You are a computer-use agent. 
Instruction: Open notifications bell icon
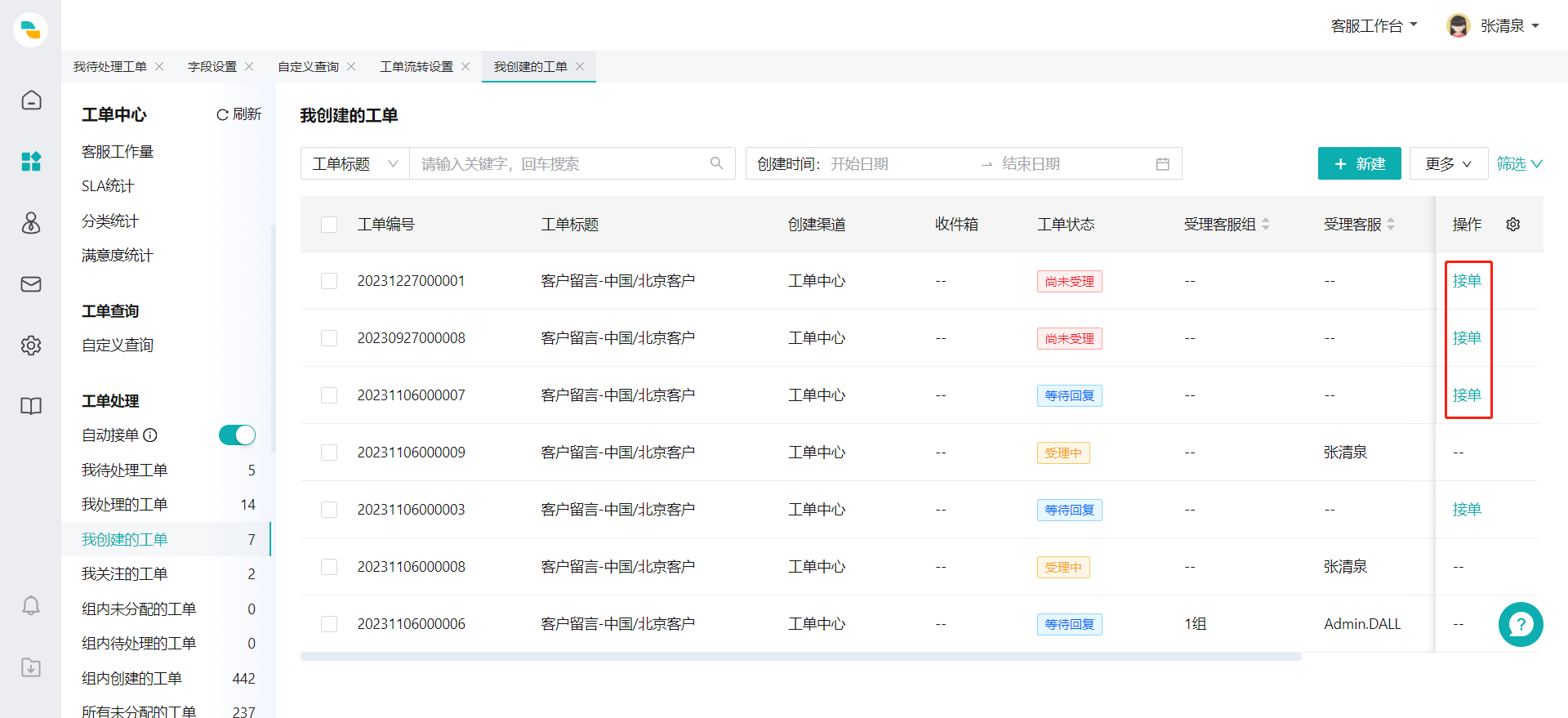(x=31, y=605)
